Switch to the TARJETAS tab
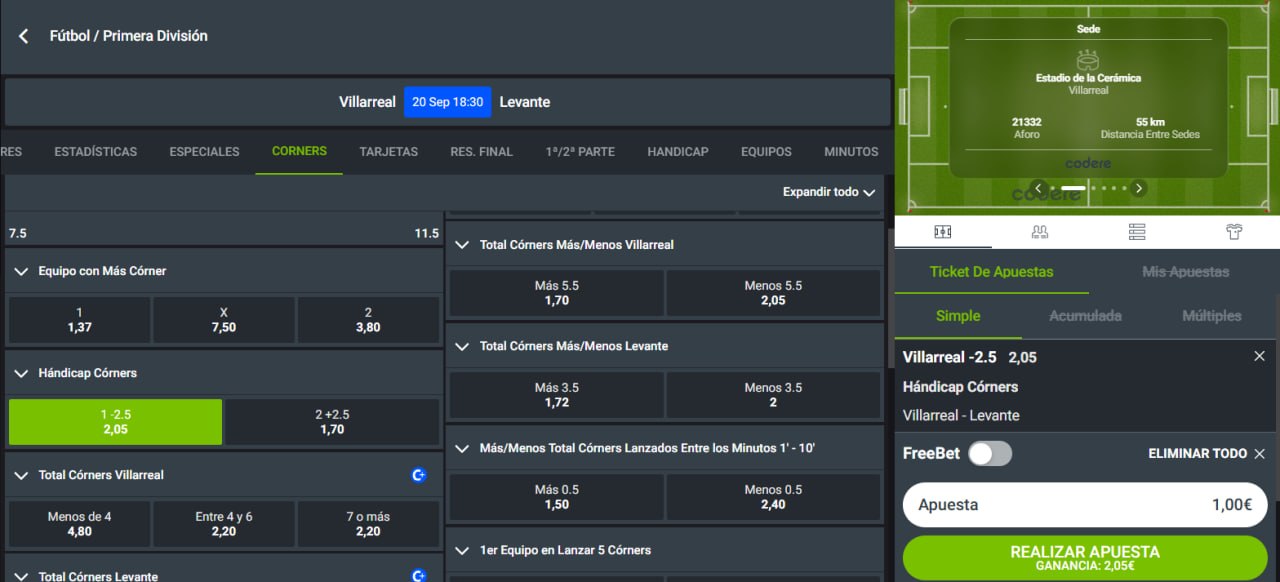Image resolution: width=1280 pixels, height=582 pixels. (389, 152)
